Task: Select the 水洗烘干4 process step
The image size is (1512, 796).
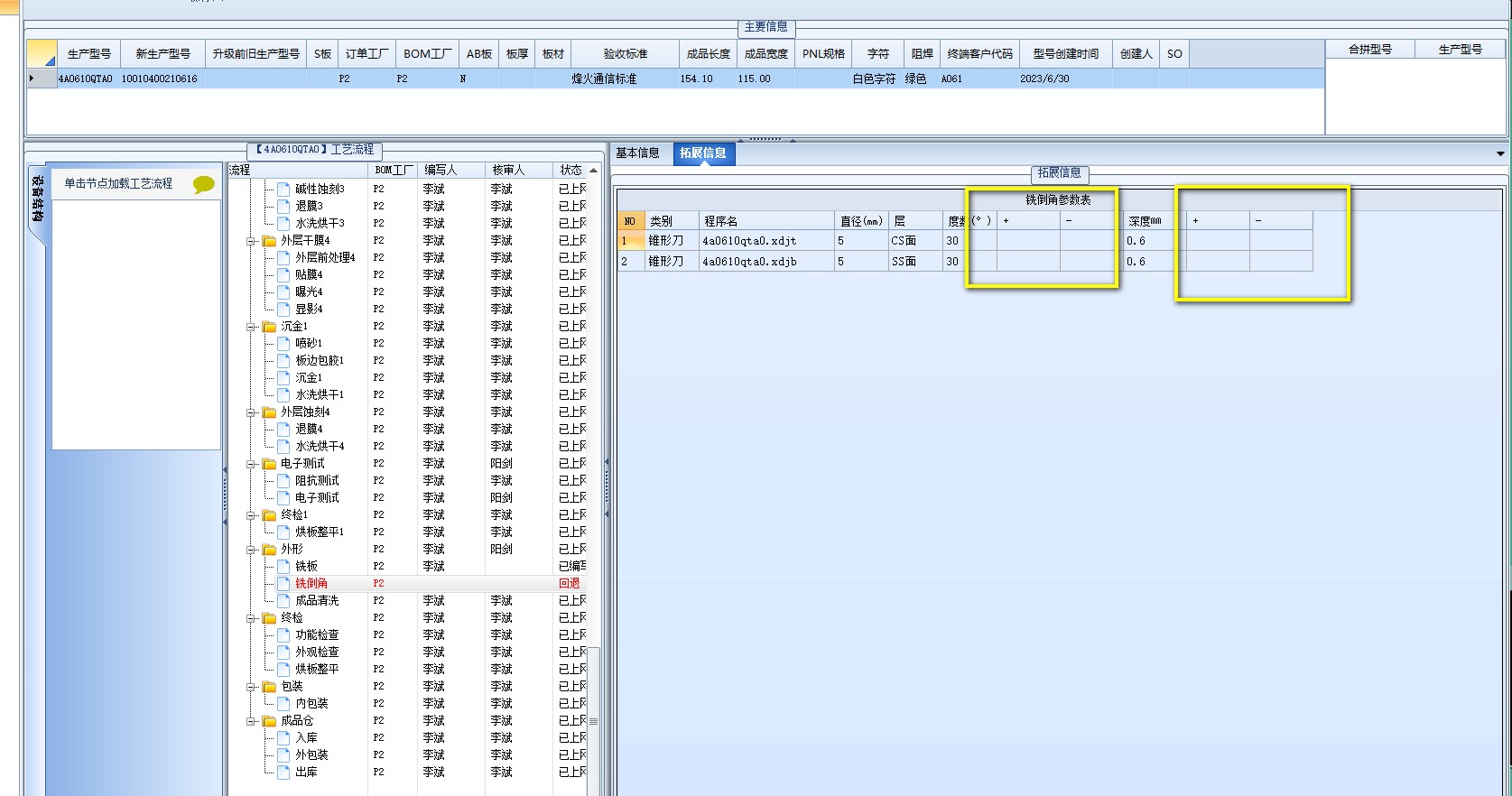Action: [x=320, y=446]
